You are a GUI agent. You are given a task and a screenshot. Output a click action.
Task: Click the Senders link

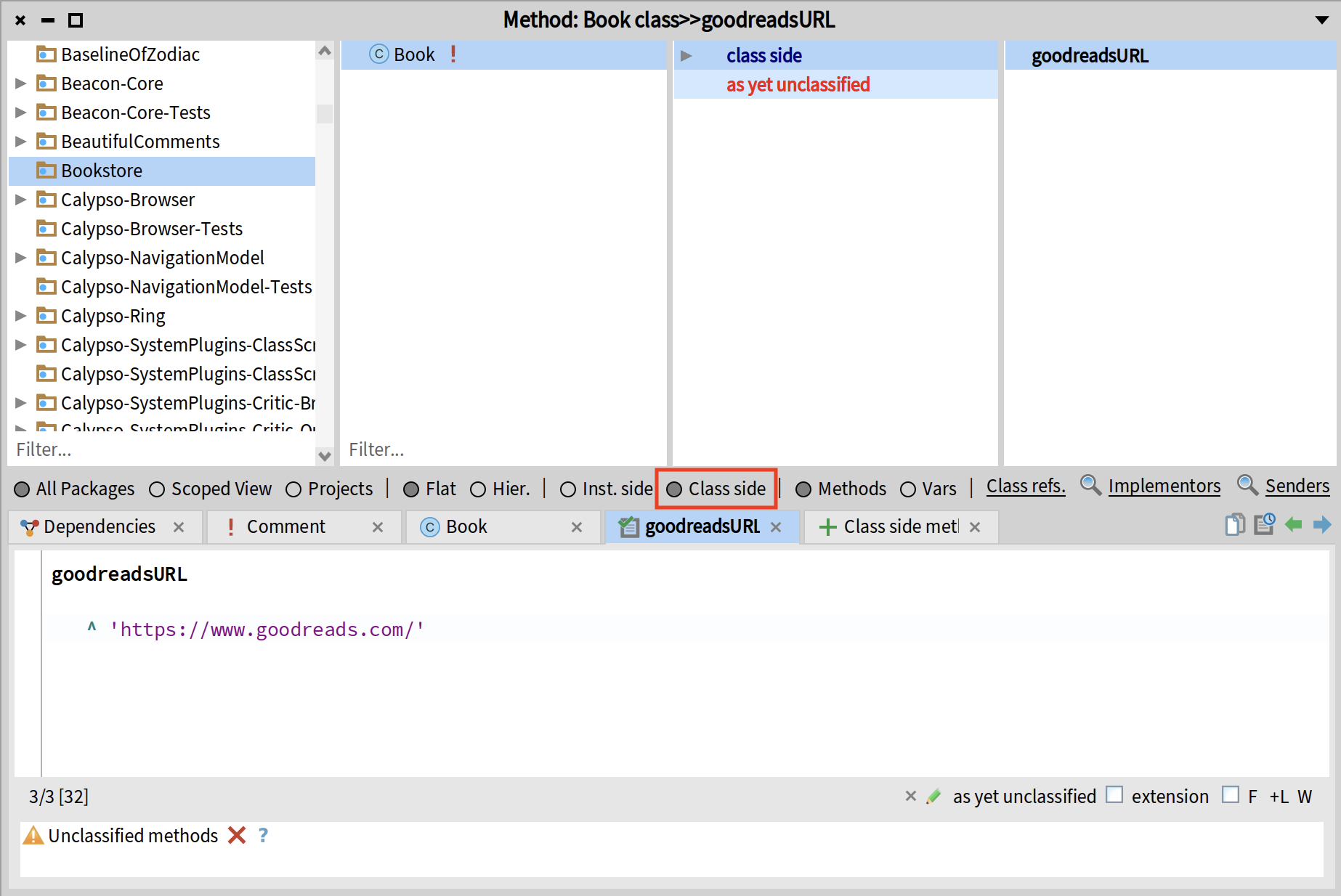[x=1297, y=486]
